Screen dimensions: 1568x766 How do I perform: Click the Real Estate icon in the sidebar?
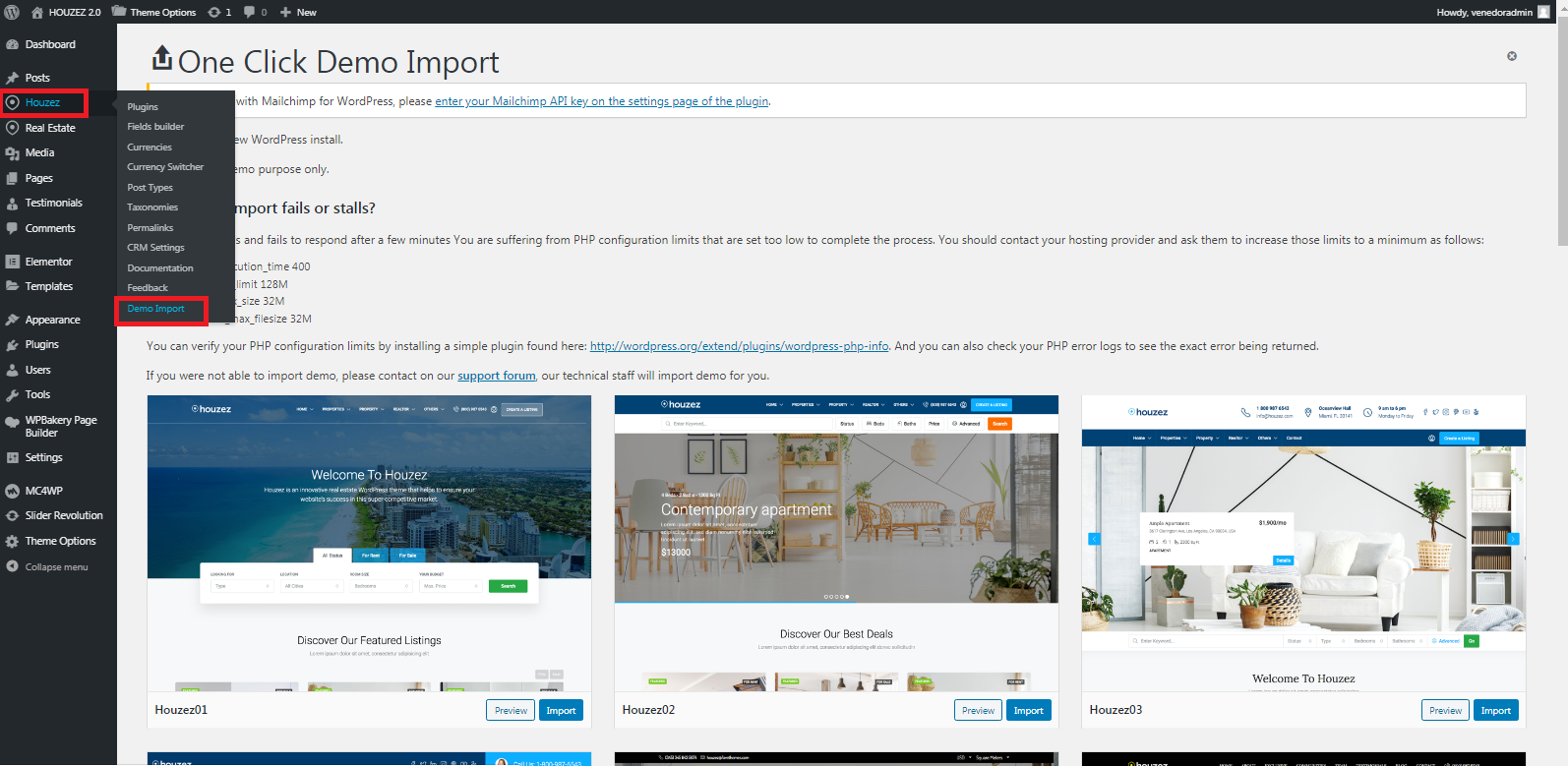click(13, 128)
